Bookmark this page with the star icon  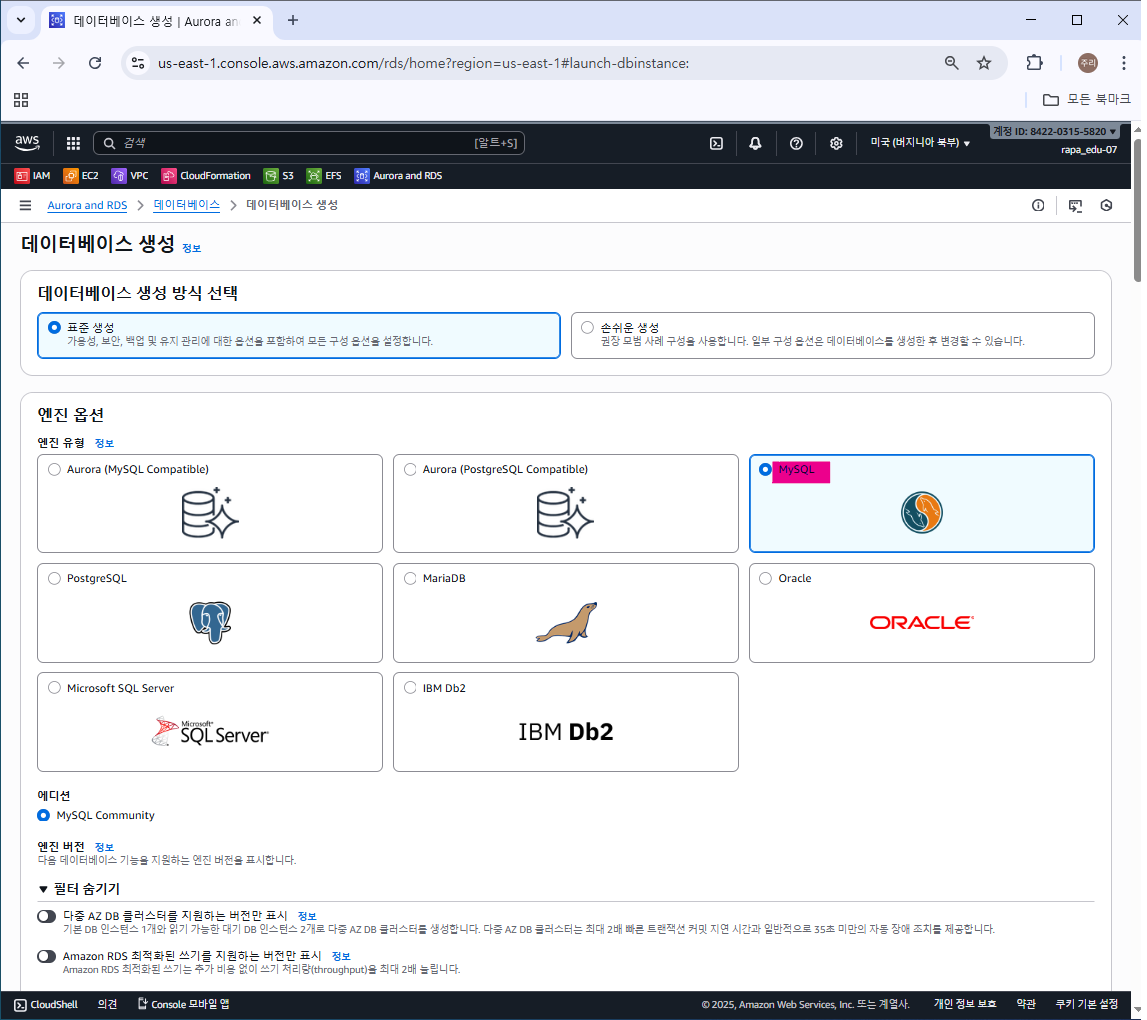984,63
